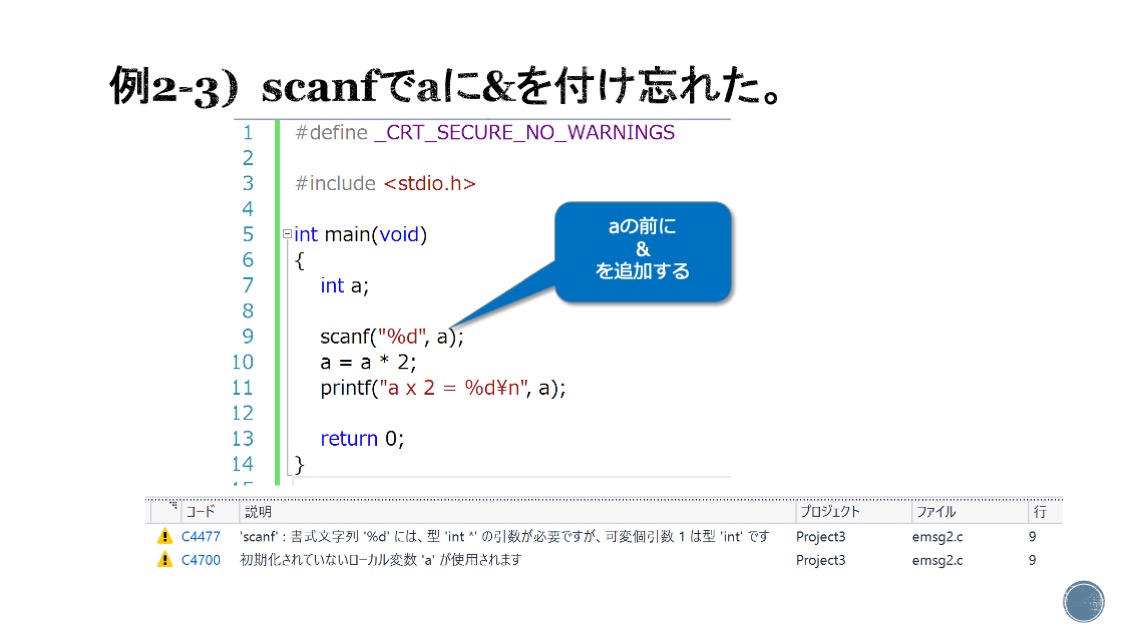Click the 'a = a * 2;' statement
Screen dimensions: 1136x639
click(368, 362)
